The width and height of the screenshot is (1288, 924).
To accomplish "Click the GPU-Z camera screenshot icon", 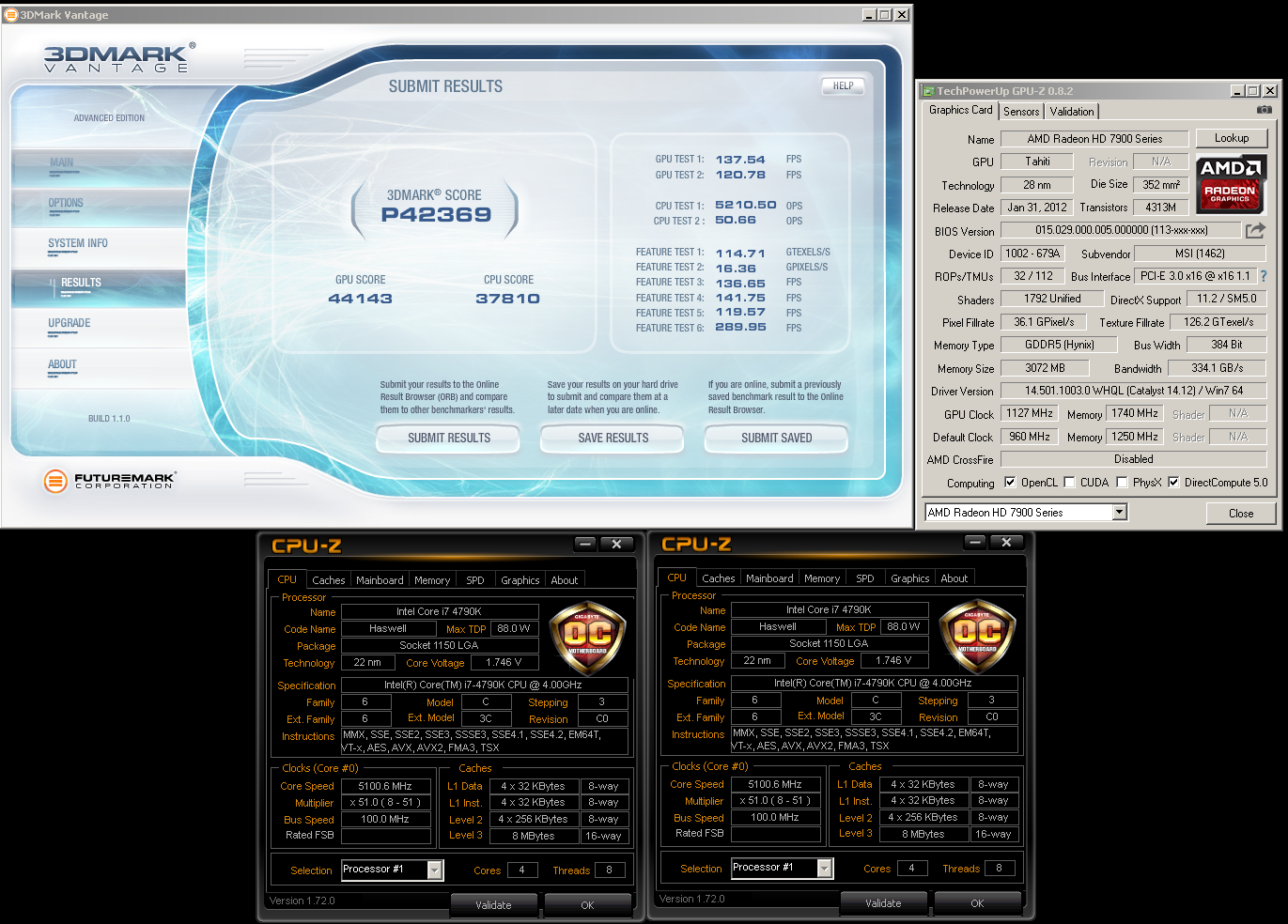I will point(1265,110).
